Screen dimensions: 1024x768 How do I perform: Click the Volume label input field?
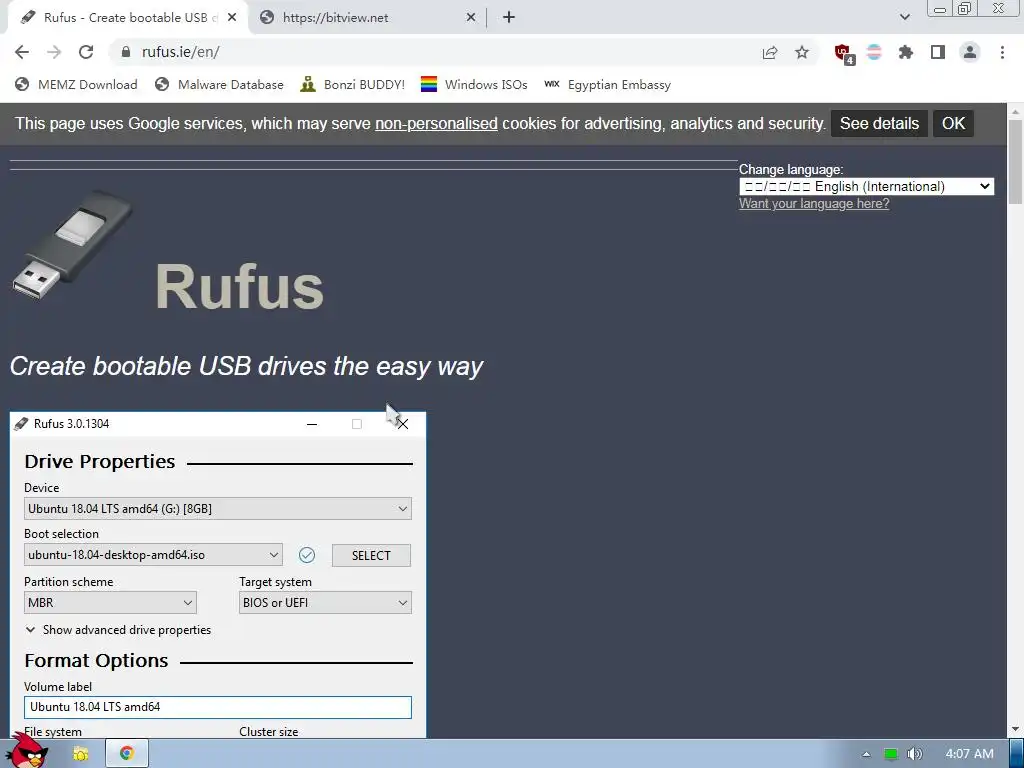[x=217, y=707]
